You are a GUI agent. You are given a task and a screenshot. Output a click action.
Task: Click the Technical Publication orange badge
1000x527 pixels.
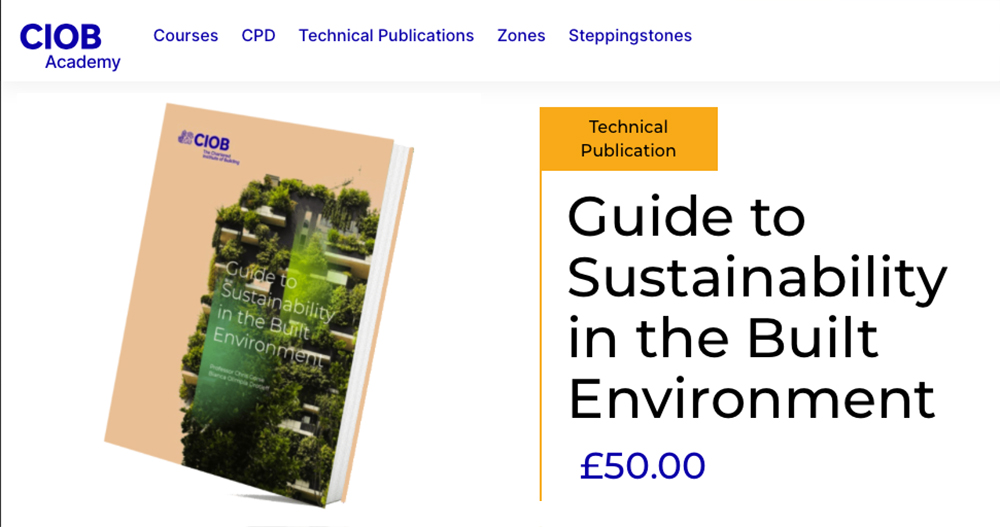[629, 138]
